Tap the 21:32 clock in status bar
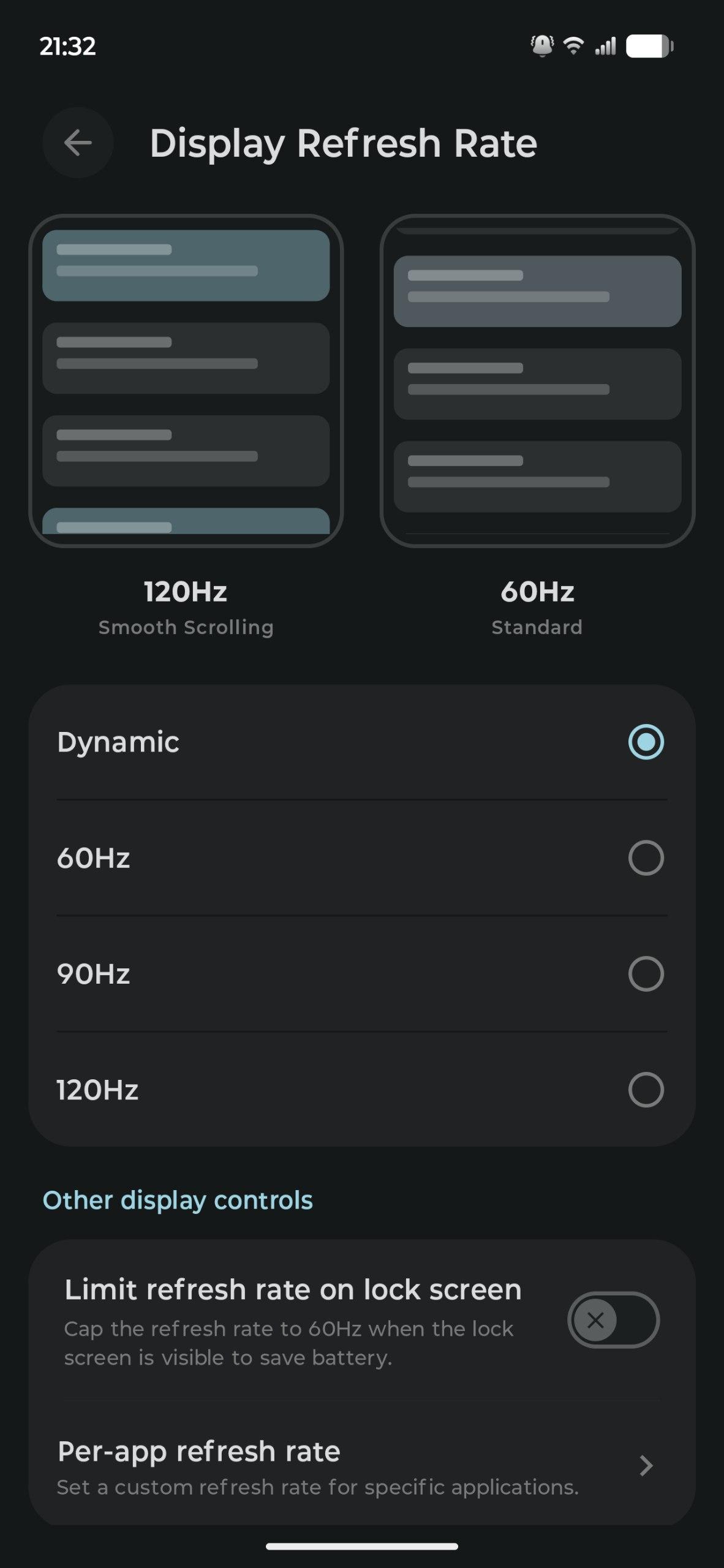 67,46
